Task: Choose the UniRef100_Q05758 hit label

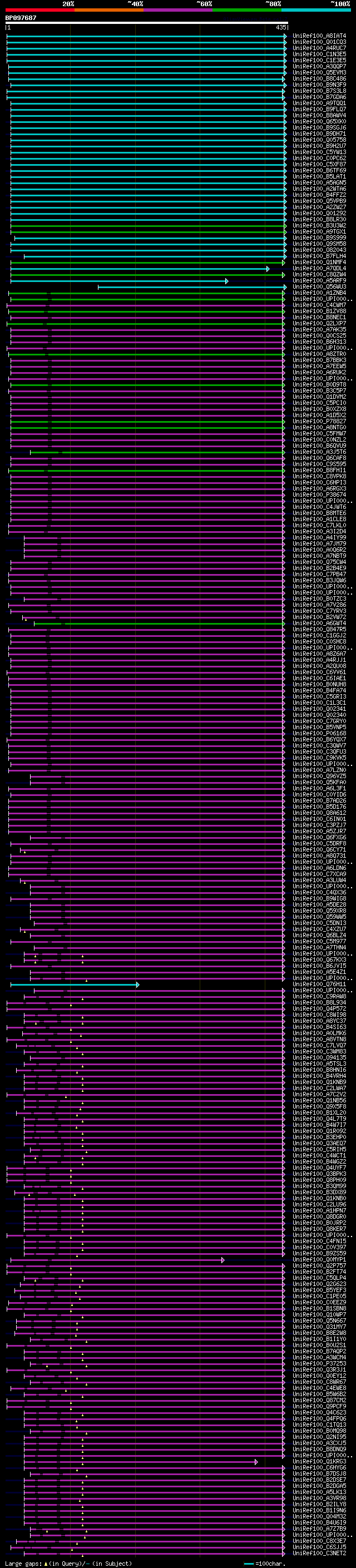Action: [319, 140]
